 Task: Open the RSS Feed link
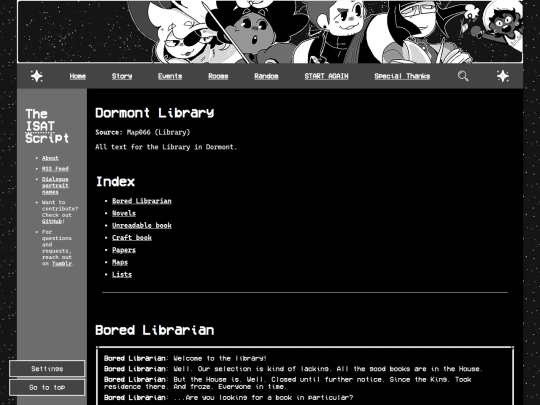(x=55, y=168)
